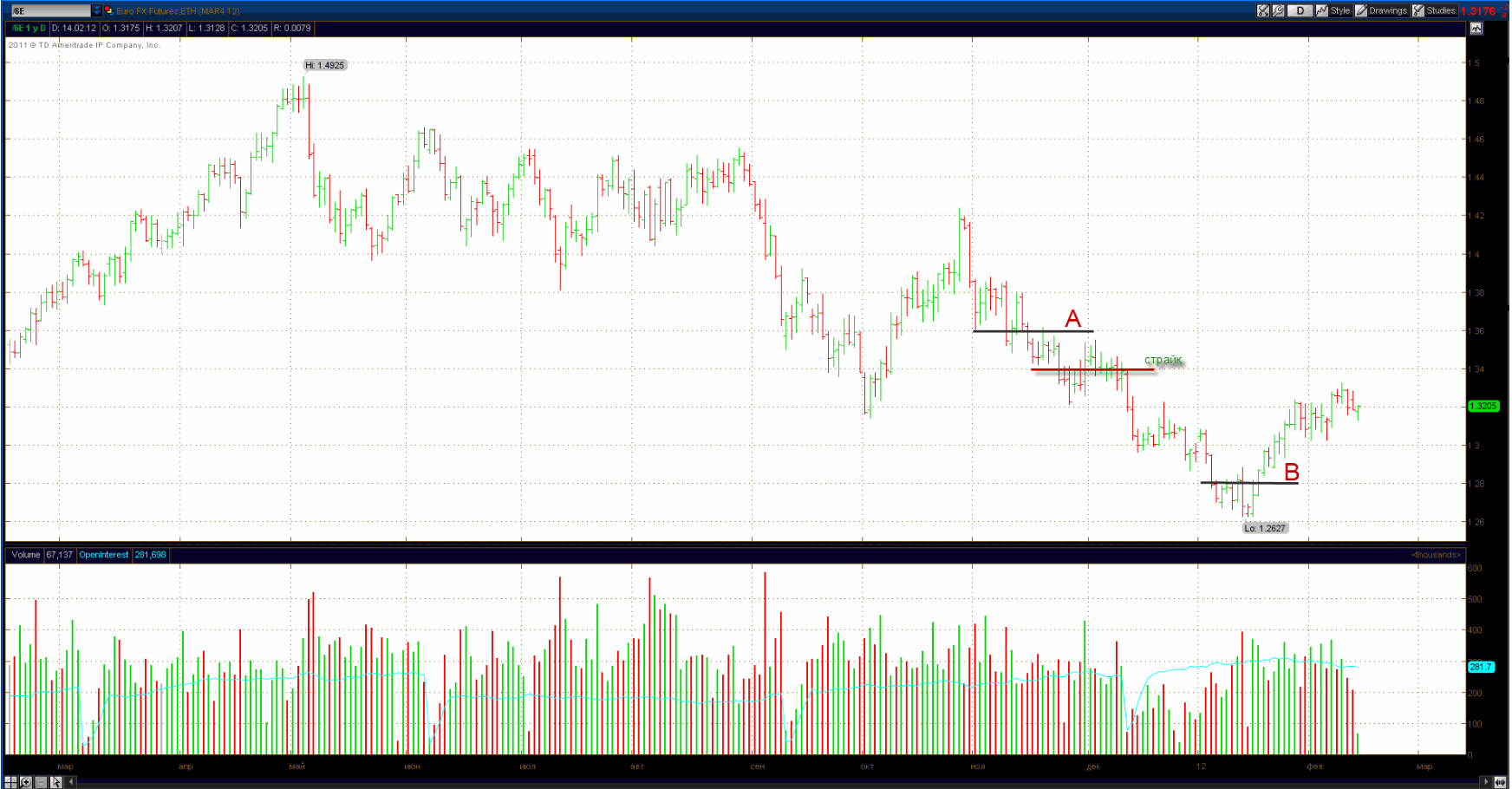Click the expand arrows icon at bottom right corner
Viewport: 1512px width, 789px height.
(1500, 782)
